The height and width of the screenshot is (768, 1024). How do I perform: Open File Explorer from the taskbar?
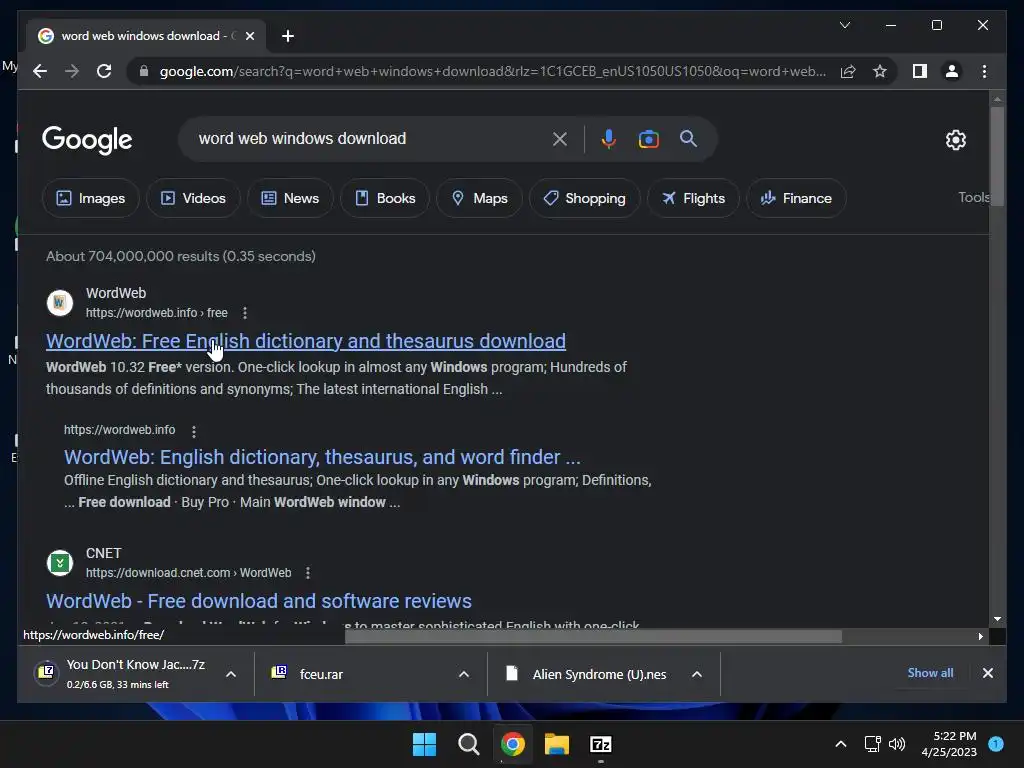pyautogui.click(x=557, y=744)
